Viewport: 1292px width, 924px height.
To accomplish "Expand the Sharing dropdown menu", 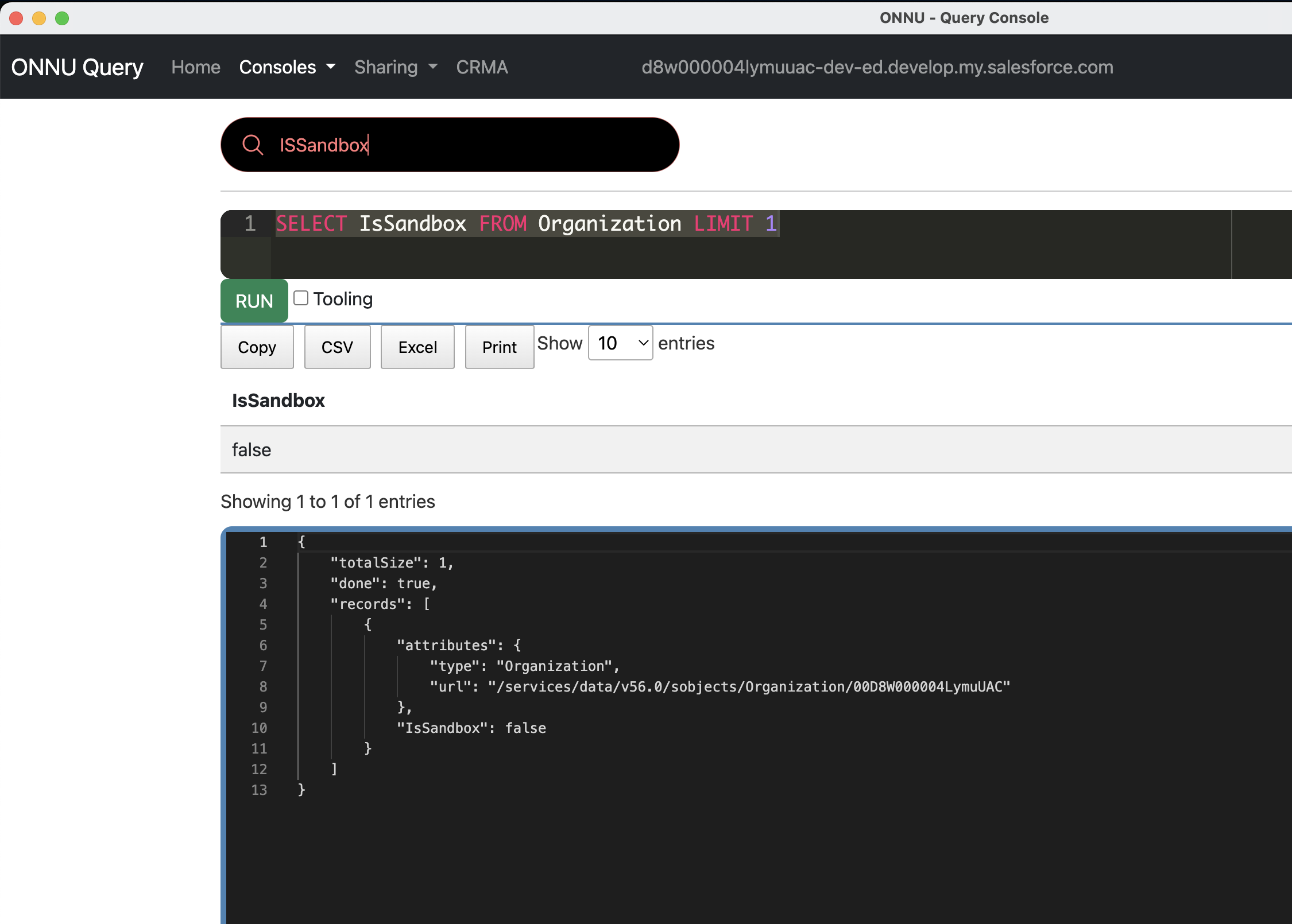I will [x=396, y=67].
